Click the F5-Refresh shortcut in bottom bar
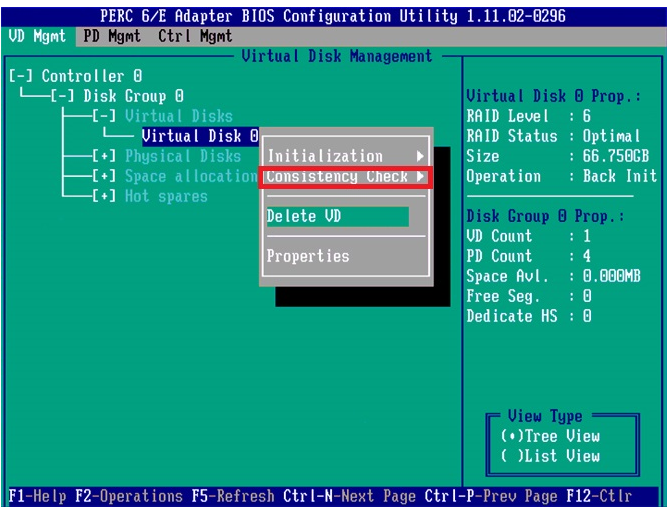Screen dimensions: 667x509 (233, 496)
